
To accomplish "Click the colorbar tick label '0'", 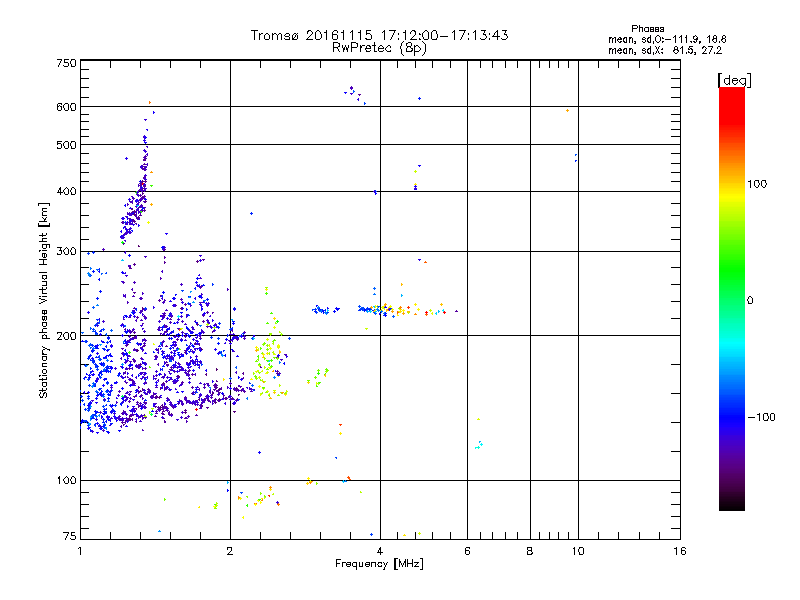I will click(x=749, y=300).
